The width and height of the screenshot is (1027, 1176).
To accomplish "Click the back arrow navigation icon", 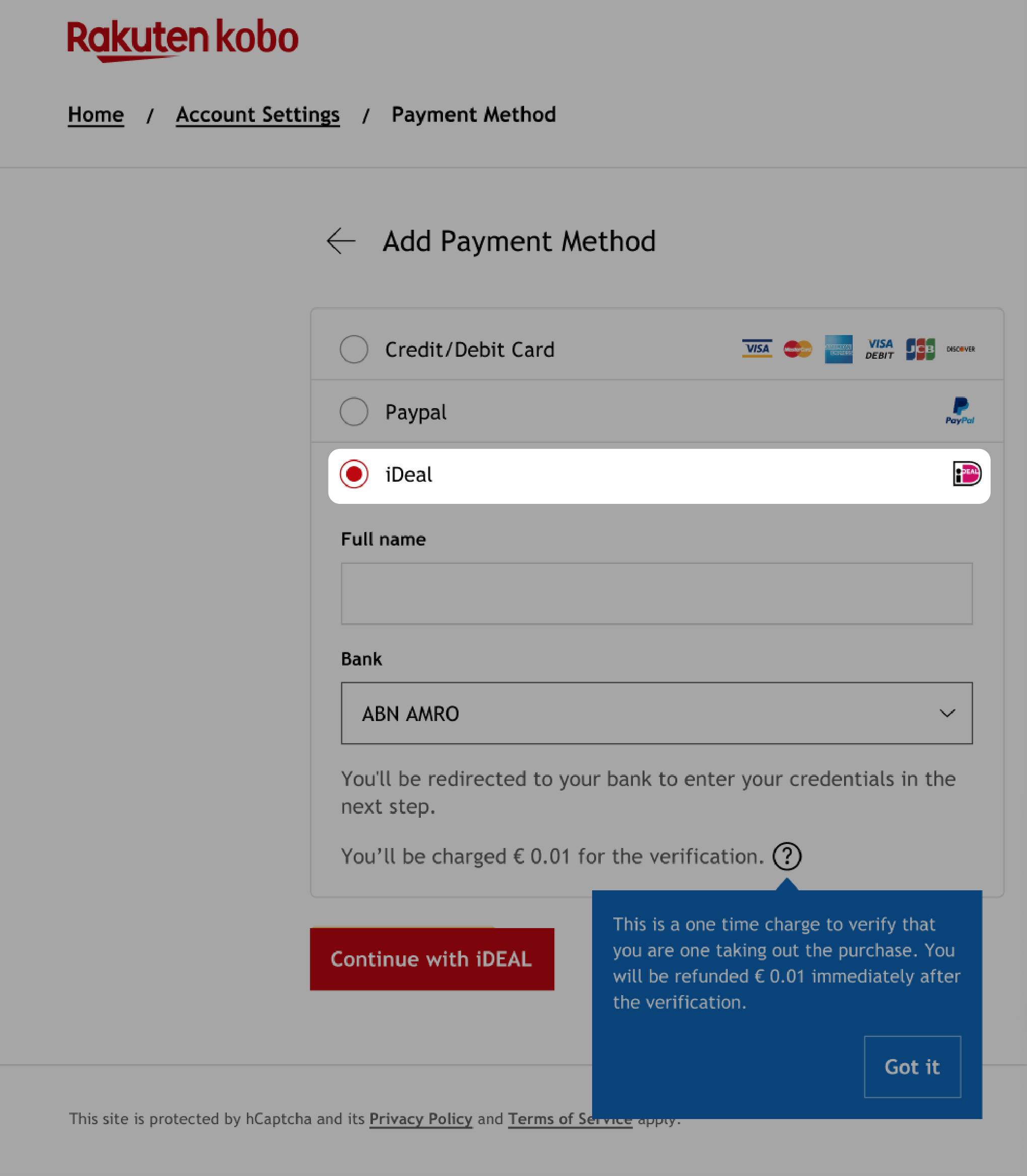I will (341, 241).
